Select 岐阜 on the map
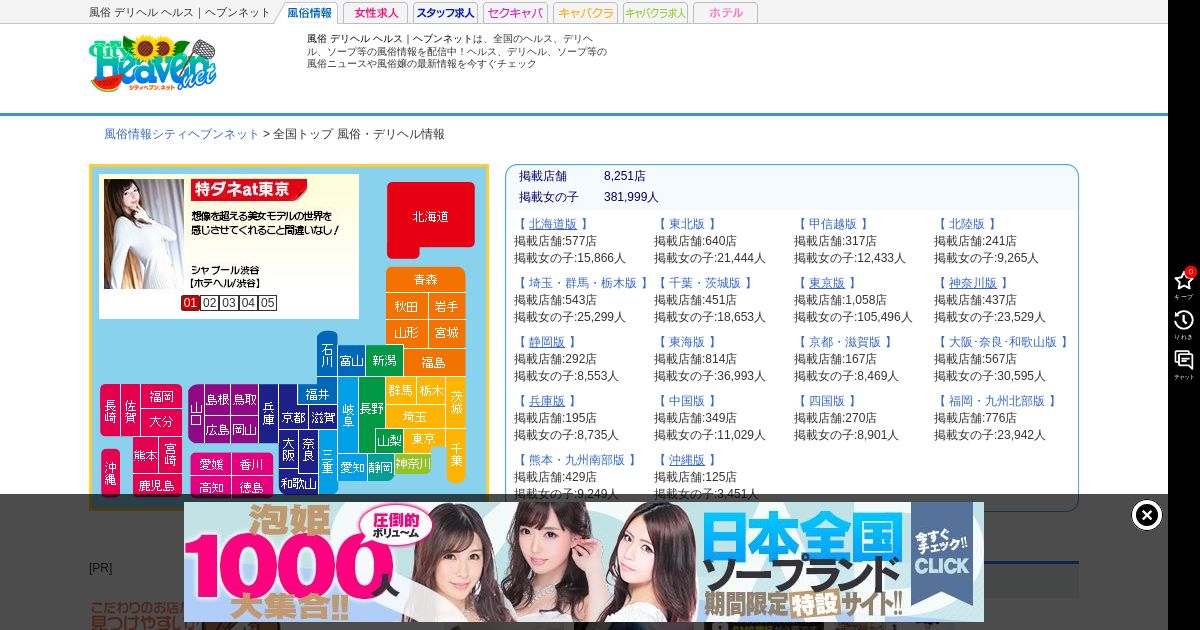The width and height of the screenshot is (1200, 630). tap(348, 414)
